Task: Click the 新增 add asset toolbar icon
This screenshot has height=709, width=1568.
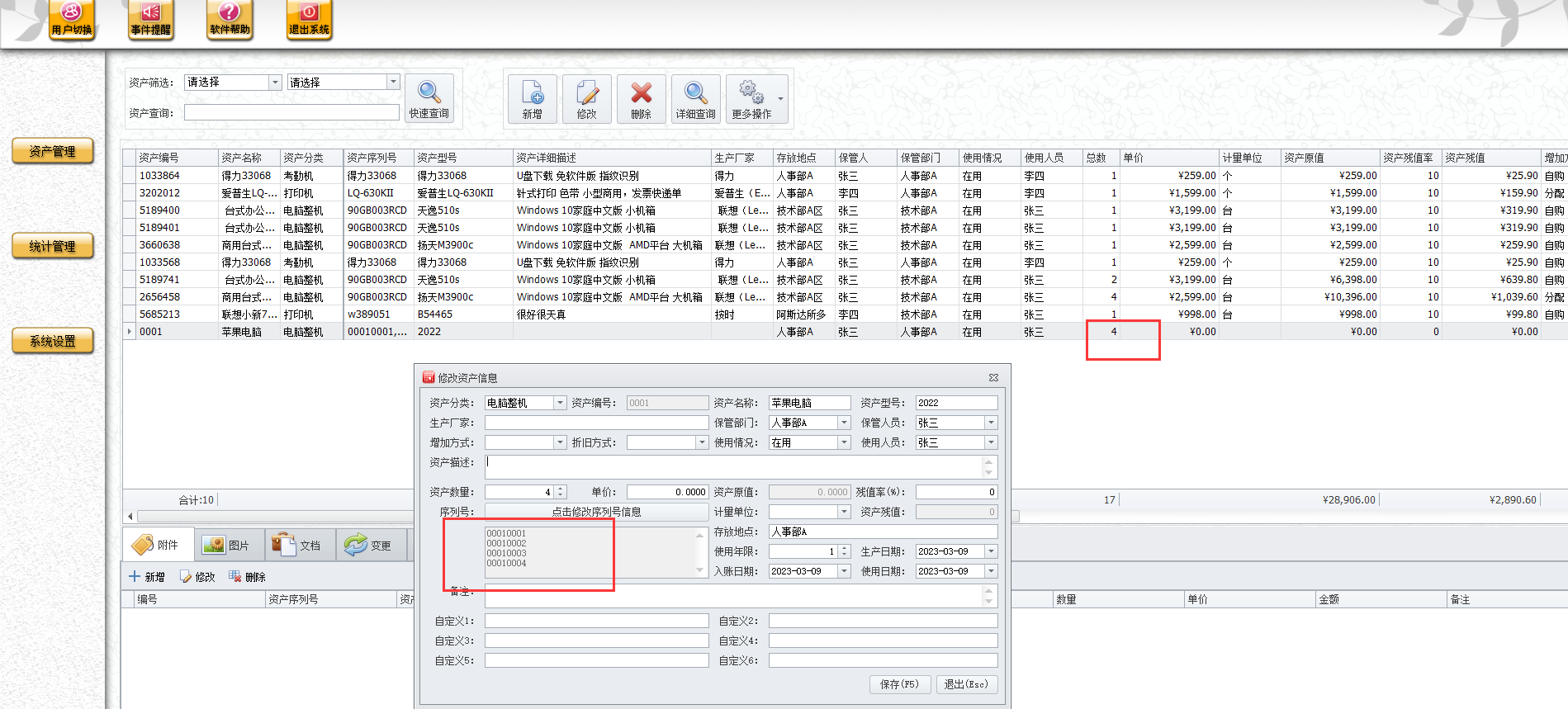Action: (533, 99)
